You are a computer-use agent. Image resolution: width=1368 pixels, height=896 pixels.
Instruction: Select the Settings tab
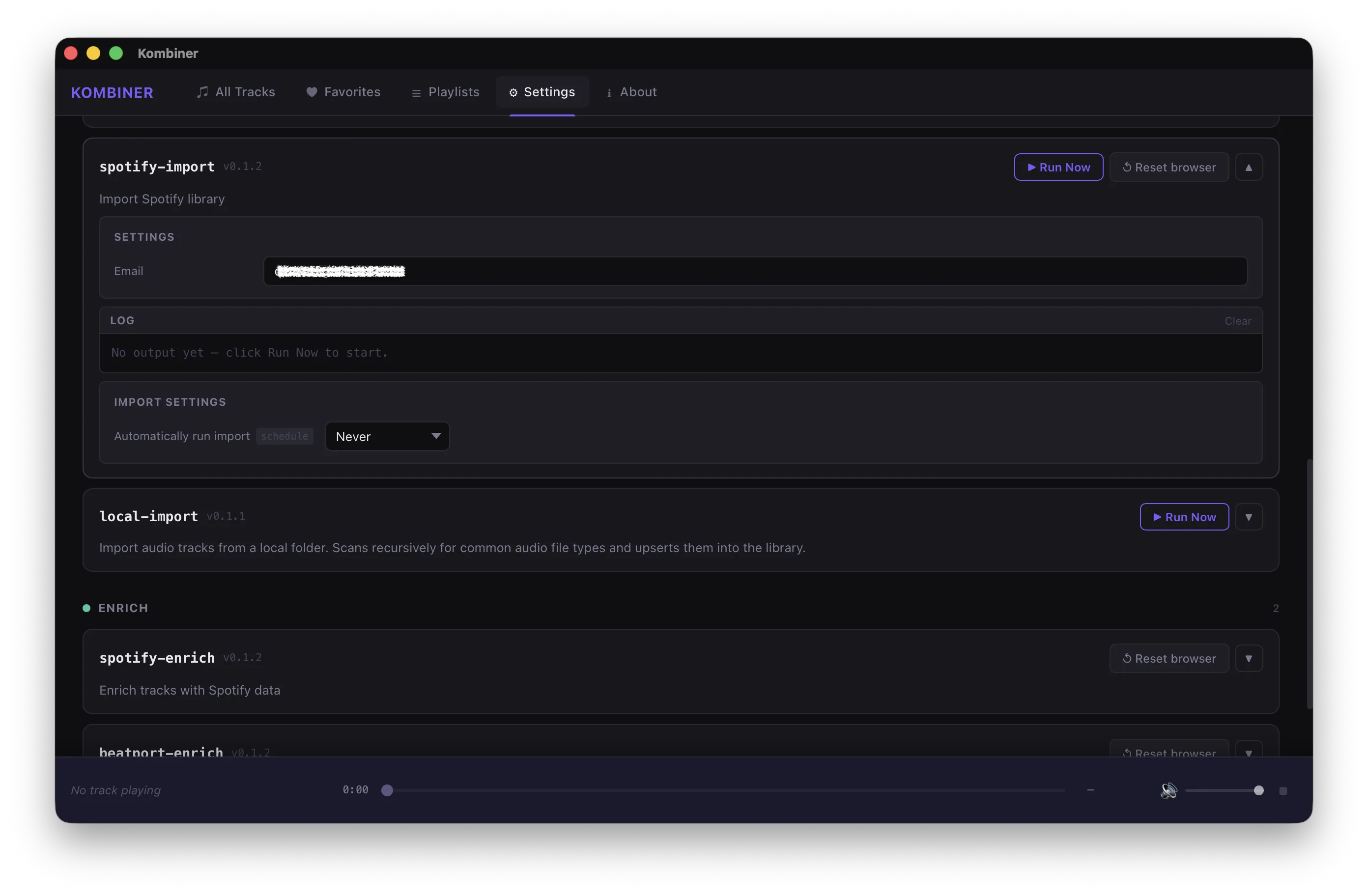pos(542,92)
